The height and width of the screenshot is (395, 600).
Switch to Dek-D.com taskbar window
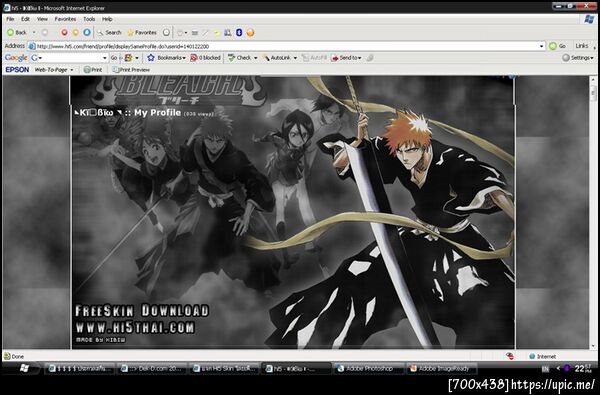pos(152,369)
